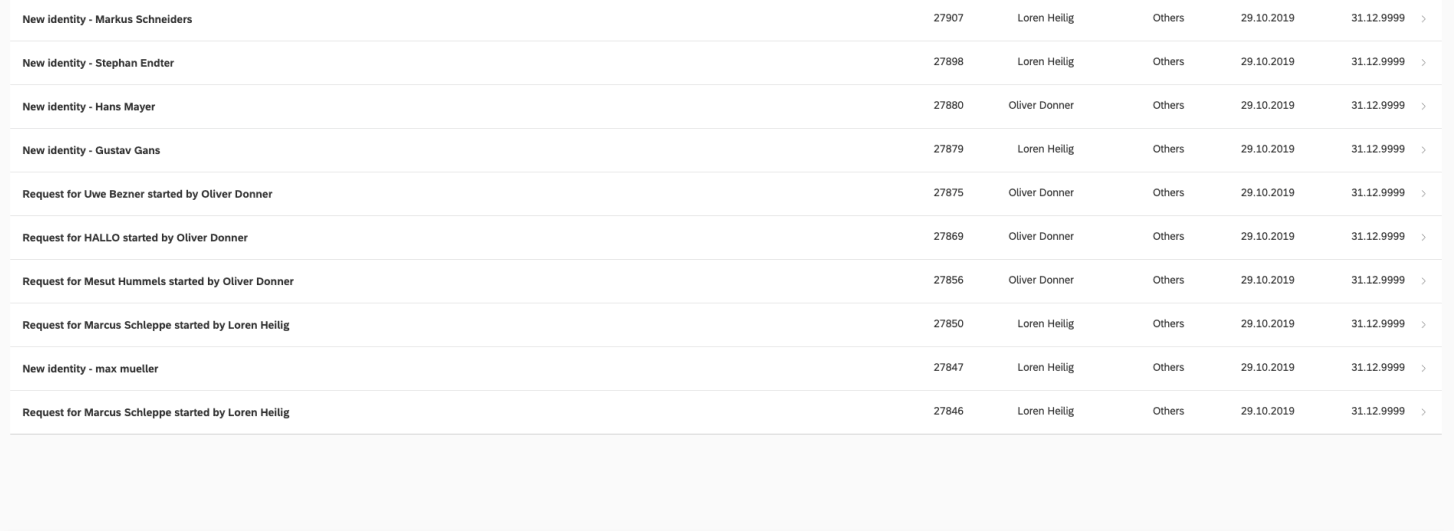Click chevron on HALLO request row
1454x531 pixels.
(x=1423, y=237)
